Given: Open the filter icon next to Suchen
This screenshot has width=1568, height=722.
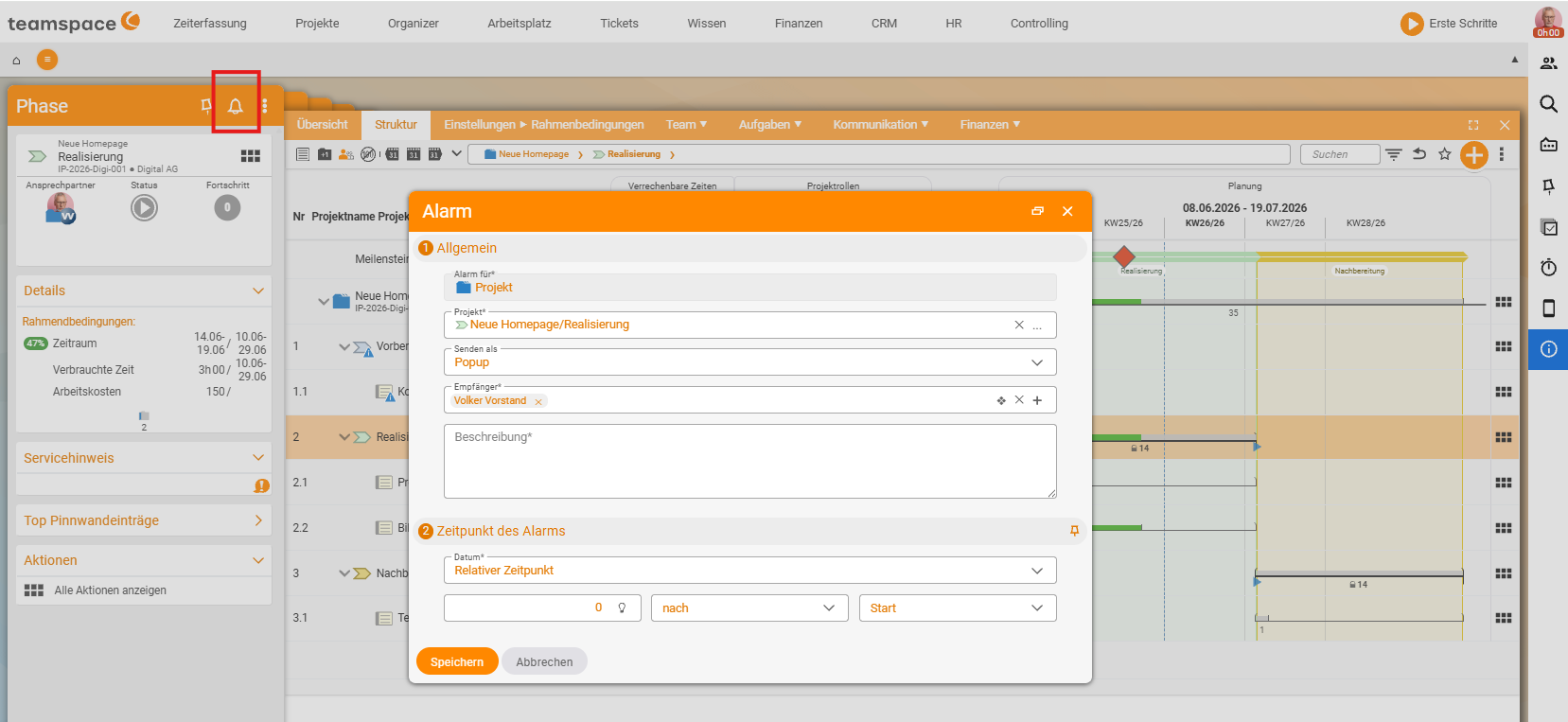Looking at the screenshot, I should 1393,154.
